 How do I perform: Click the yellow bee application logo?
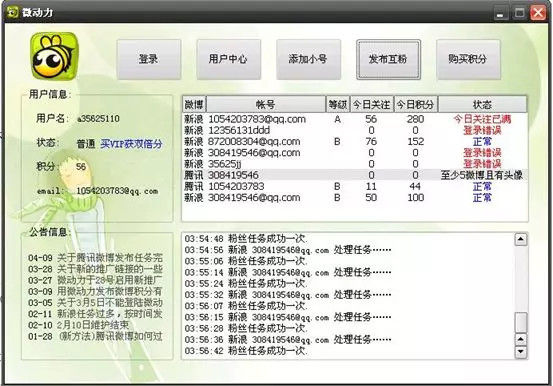coord(54,56)
